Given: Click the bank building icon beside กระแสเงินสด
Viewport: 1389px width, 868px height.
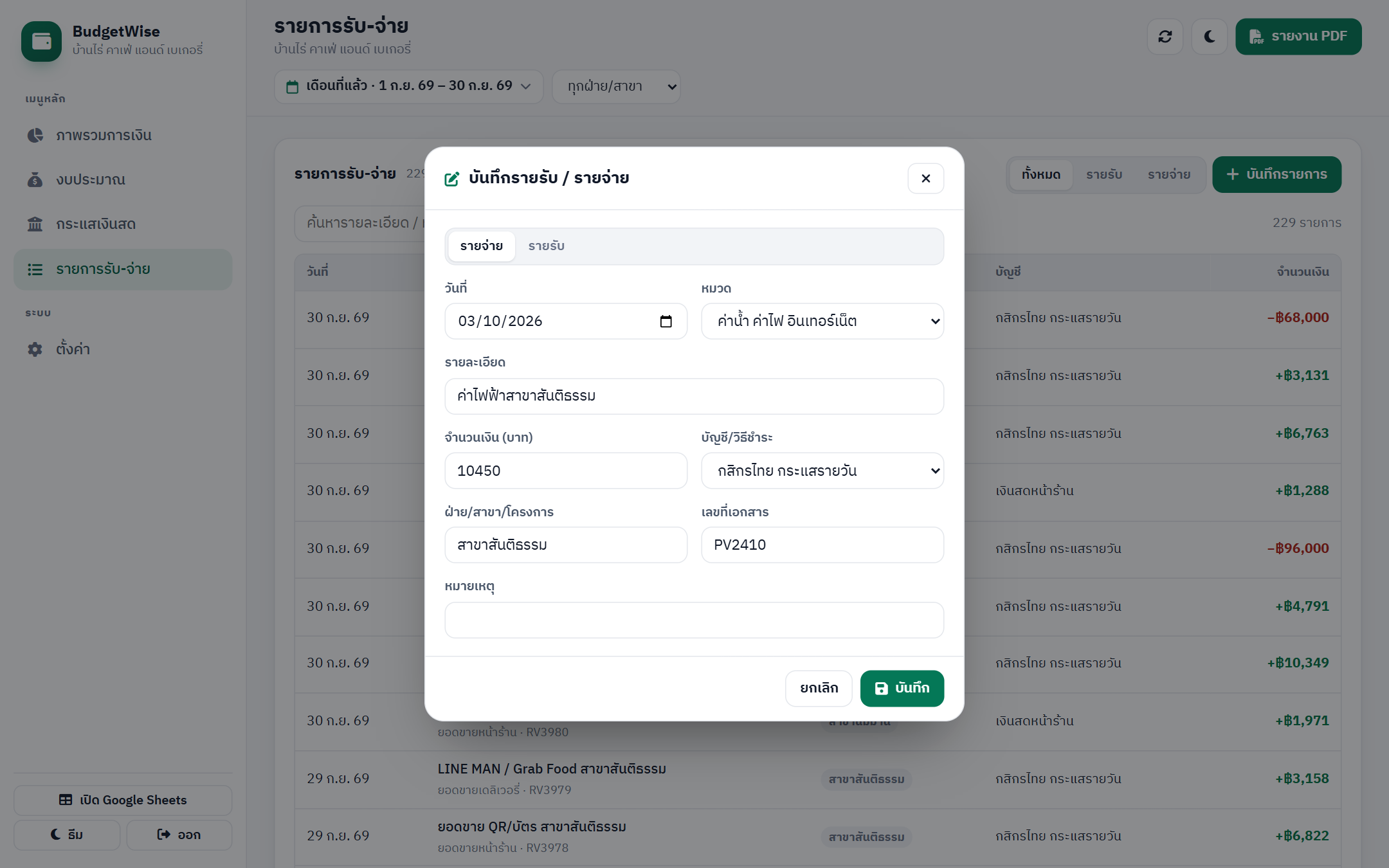Looking at the screenshot, I should point(35,224).
